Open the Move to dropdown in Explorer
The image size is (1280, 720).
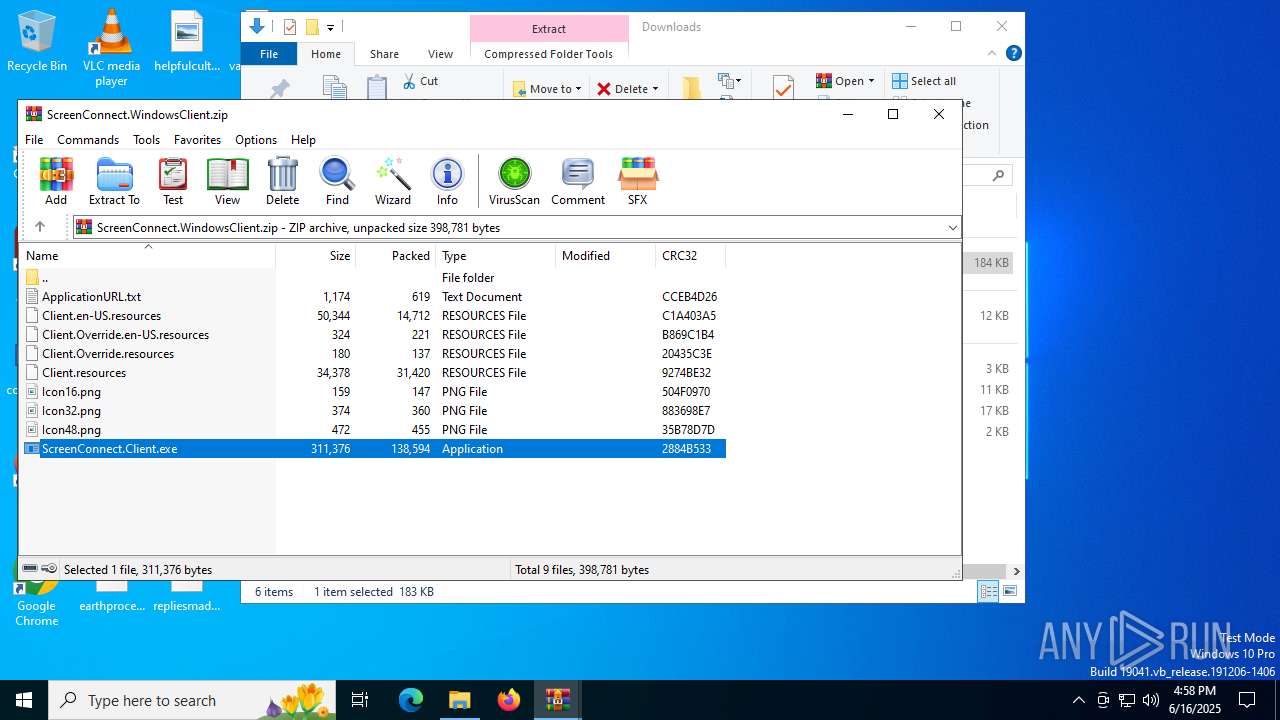click(x=548, y=89)
